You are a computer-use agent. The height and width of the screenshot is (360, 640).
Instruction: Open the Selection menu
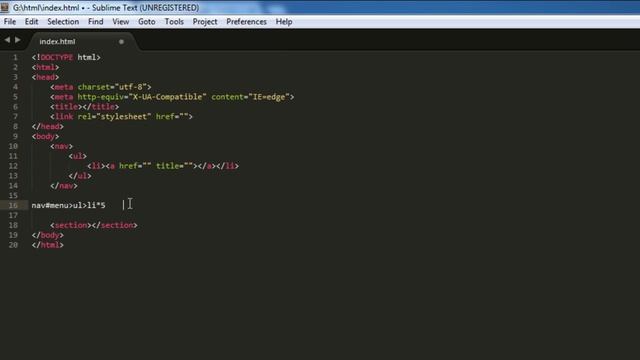pyautogui.click(x=63, y=22)
